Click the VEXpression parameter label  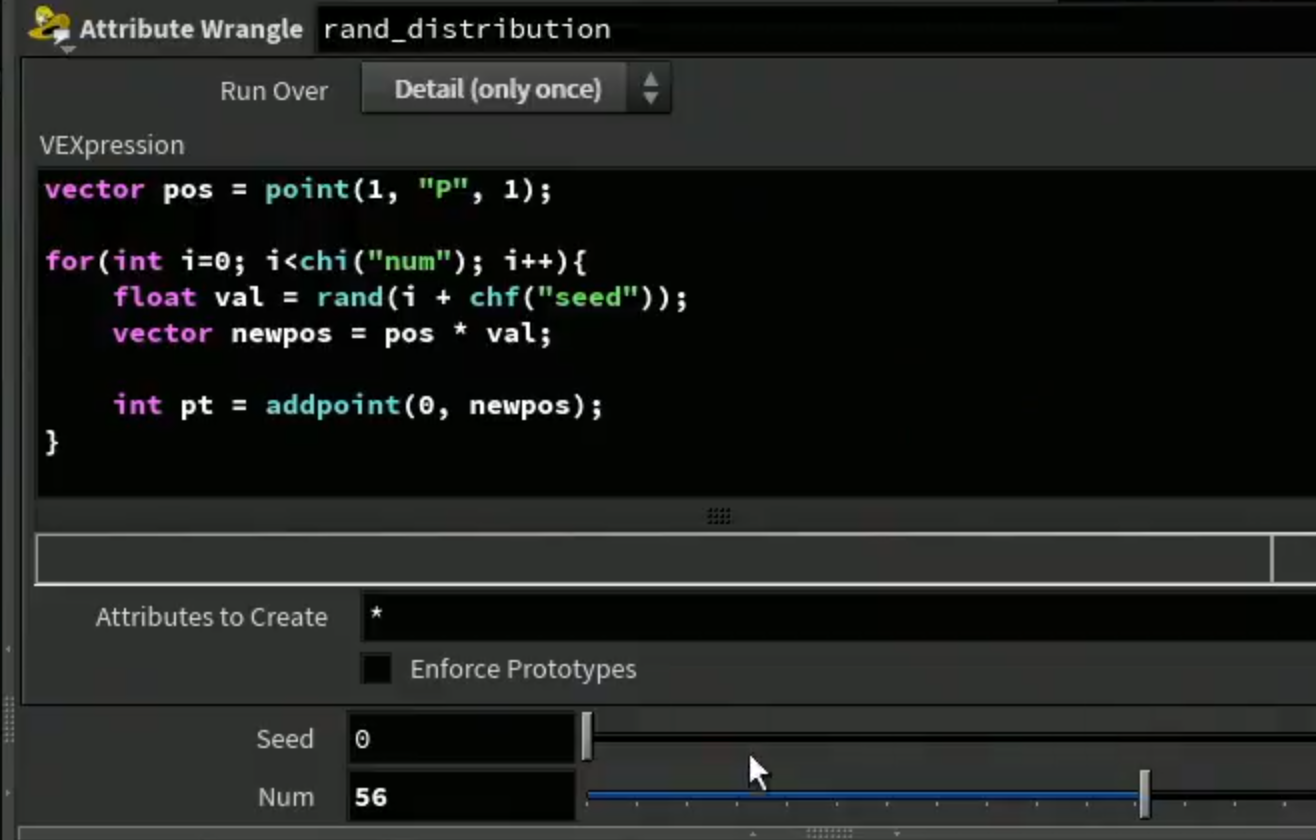112,145
